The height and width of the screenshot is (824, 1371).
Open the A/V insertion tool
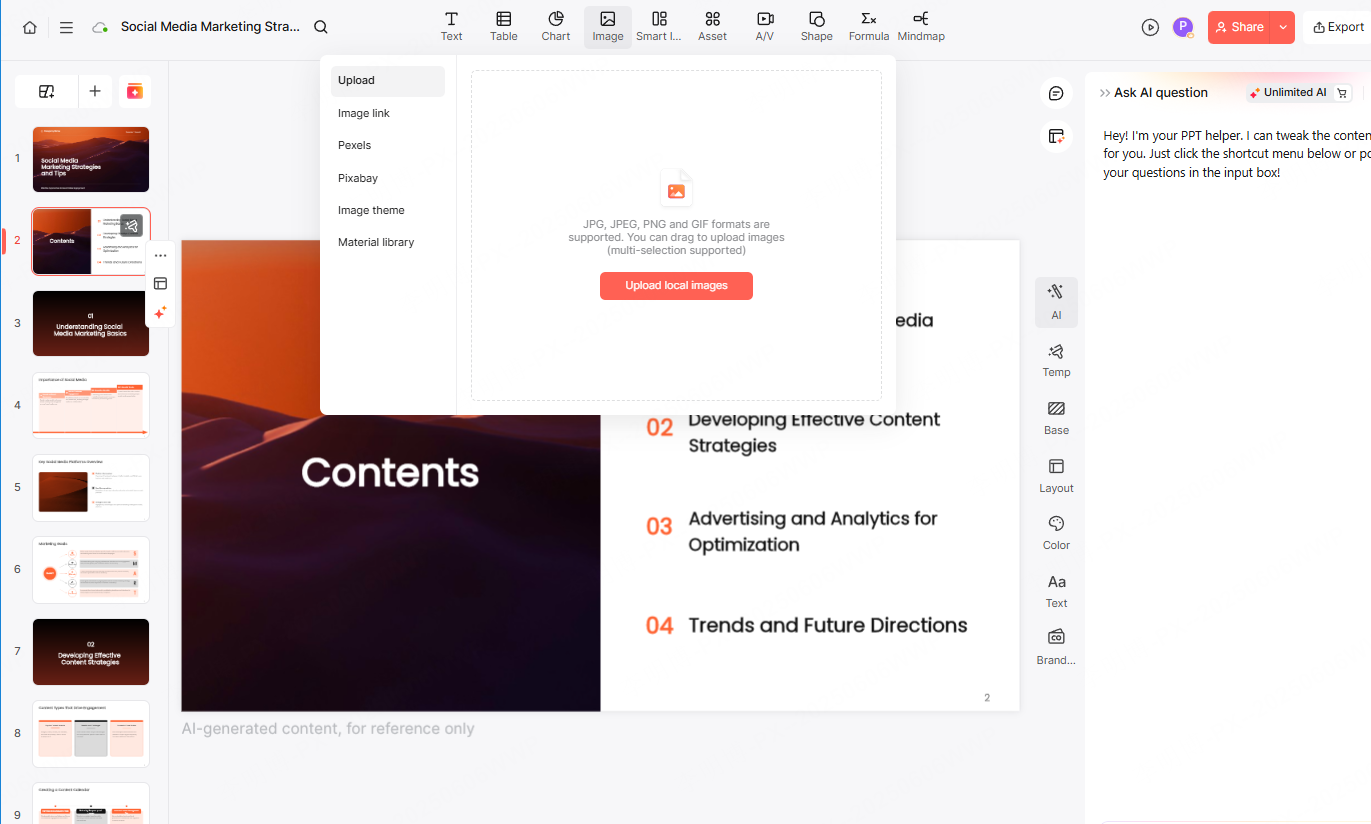pos(764,27)
